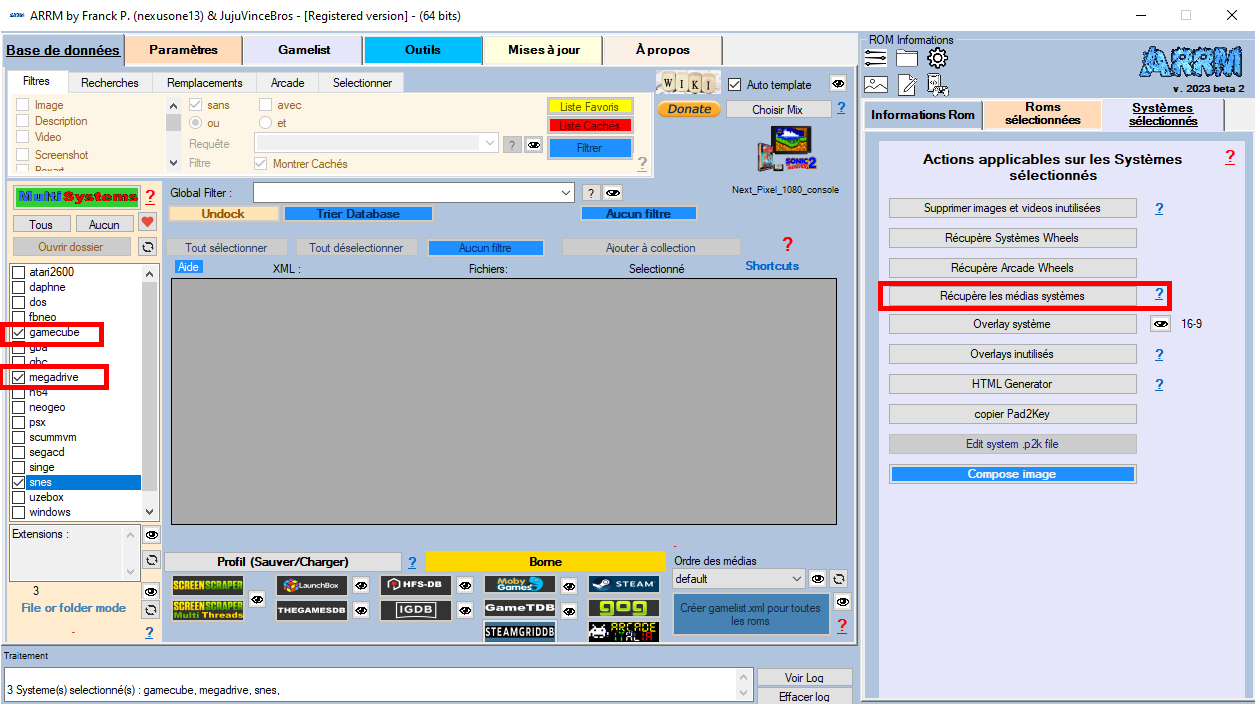
Task: Click Récupère les médias systèmes button
Action: pos(1012,296)
